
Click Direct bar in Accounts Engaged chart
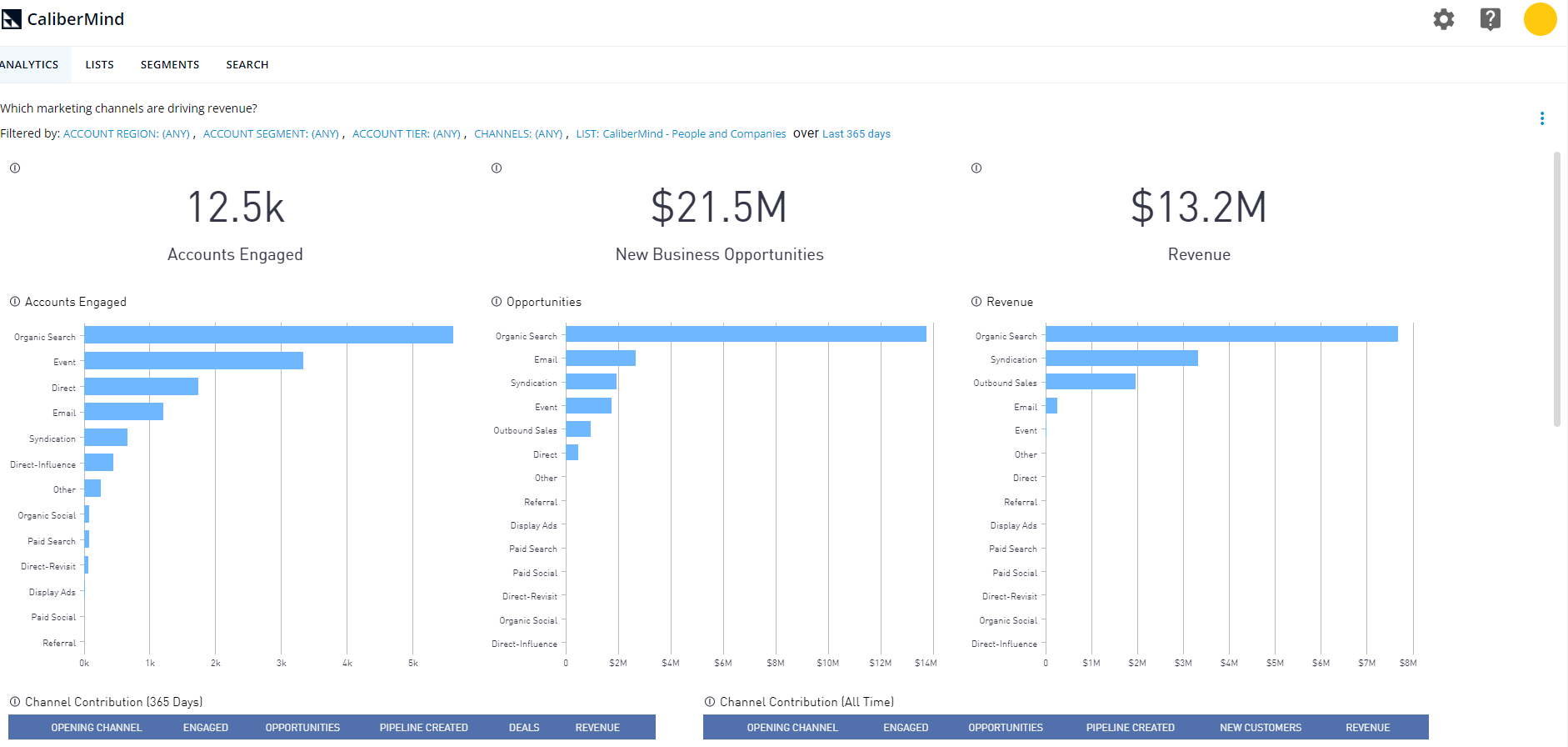coord(142,386)
